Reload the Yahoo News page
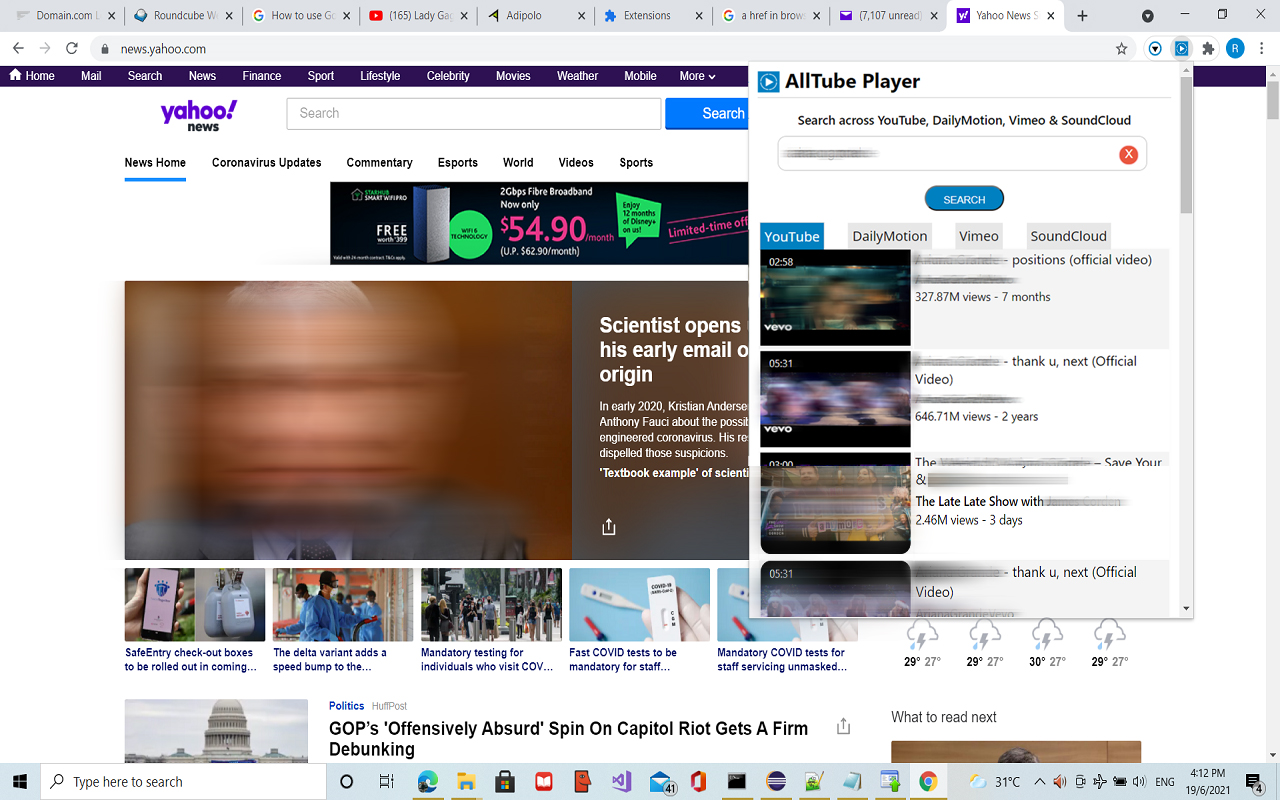The image size is (1280, 800). [x=70, y=47]
